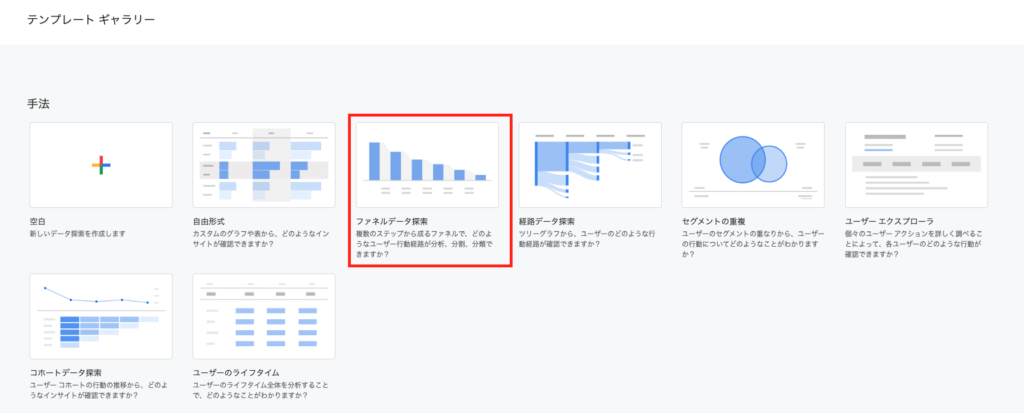Select the ユーザーのライフタイム table thumbnail

264,316
